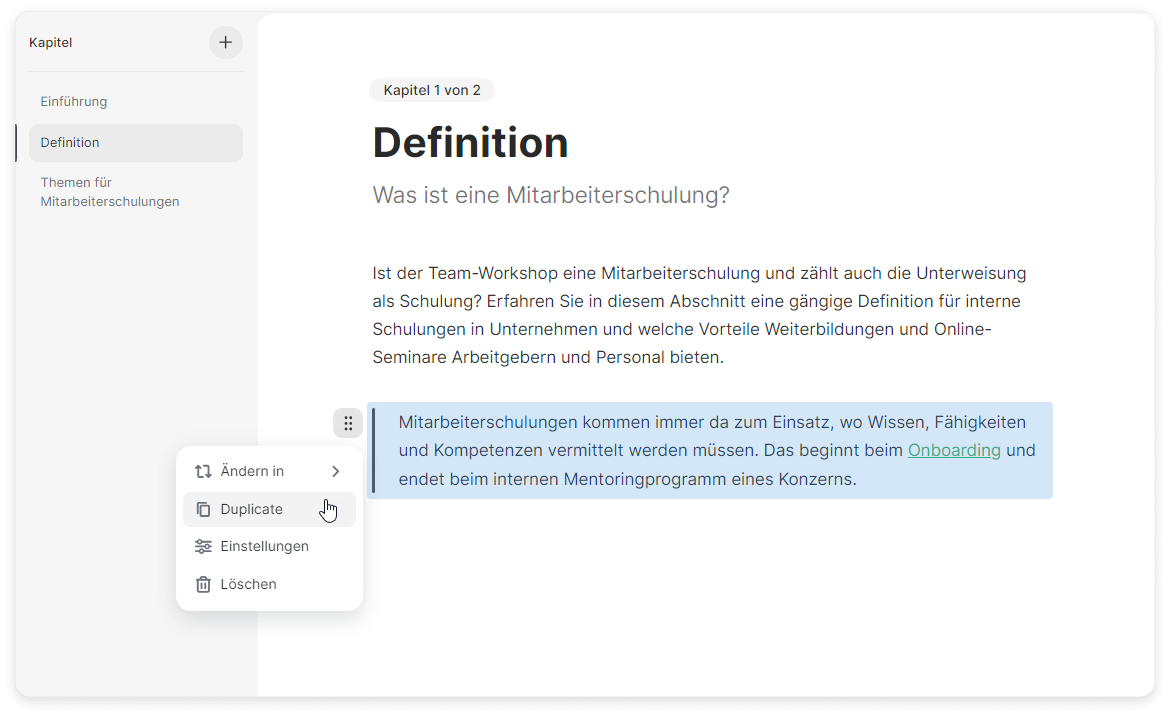Choose Duplicate from the block menu
The width and height of the screenshot is (1170, 716).
click(x=251, y=509)
